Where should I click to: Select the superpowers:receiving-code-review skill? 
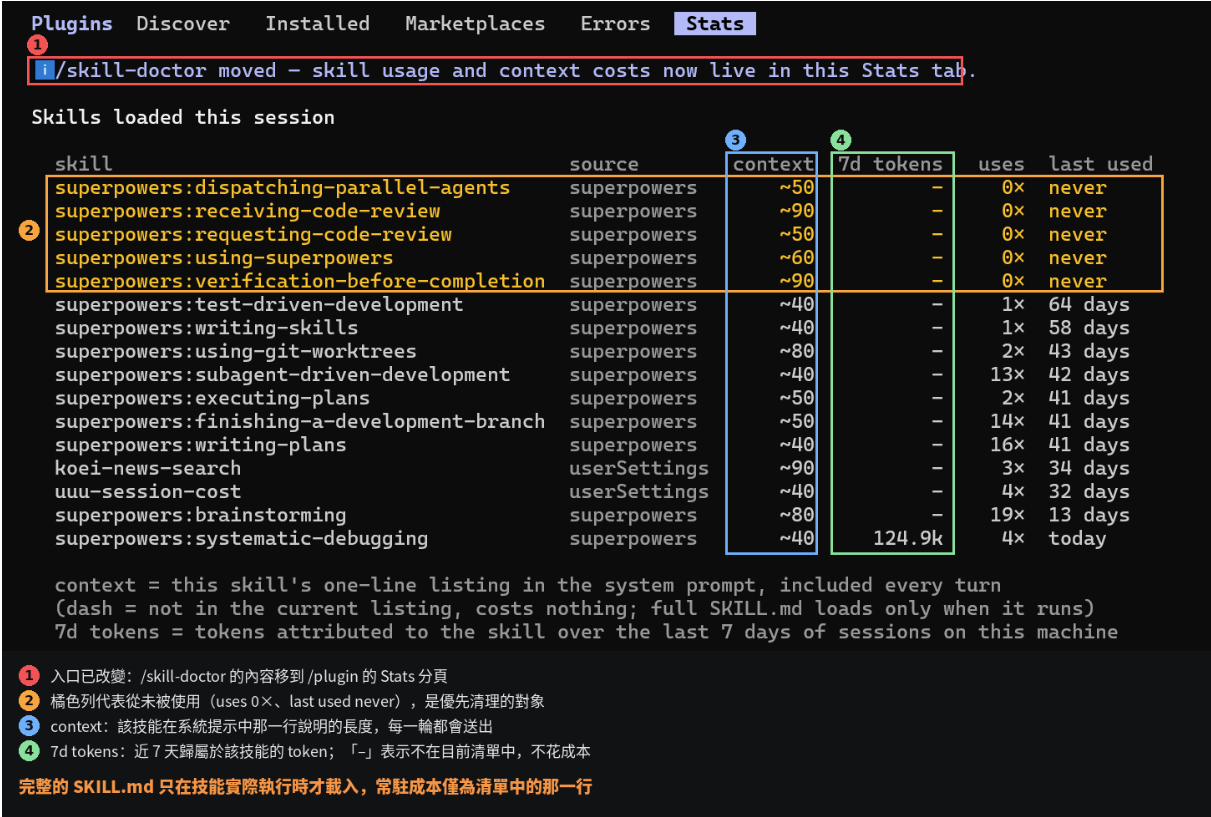click(247, 211)
